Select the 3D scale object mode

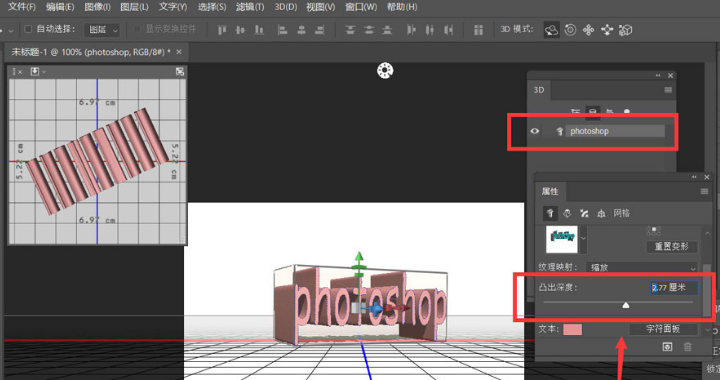[x=625, y=30]
